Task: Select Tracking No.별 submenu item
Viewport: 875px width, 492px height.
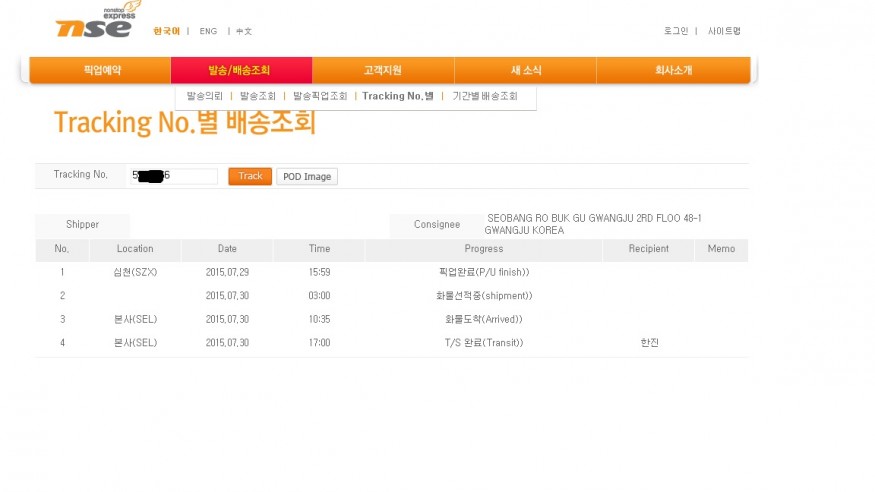Action: click(x=398, y=96)
